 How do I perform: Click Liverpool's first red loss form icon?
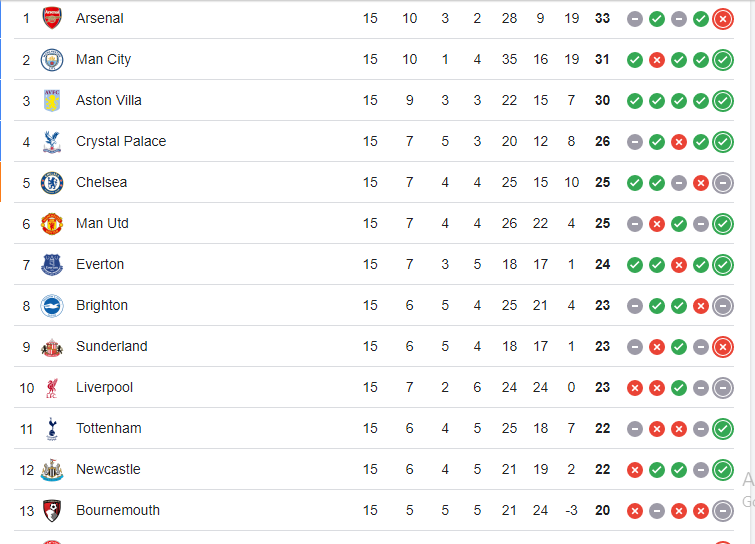click(x=634, y=387)
